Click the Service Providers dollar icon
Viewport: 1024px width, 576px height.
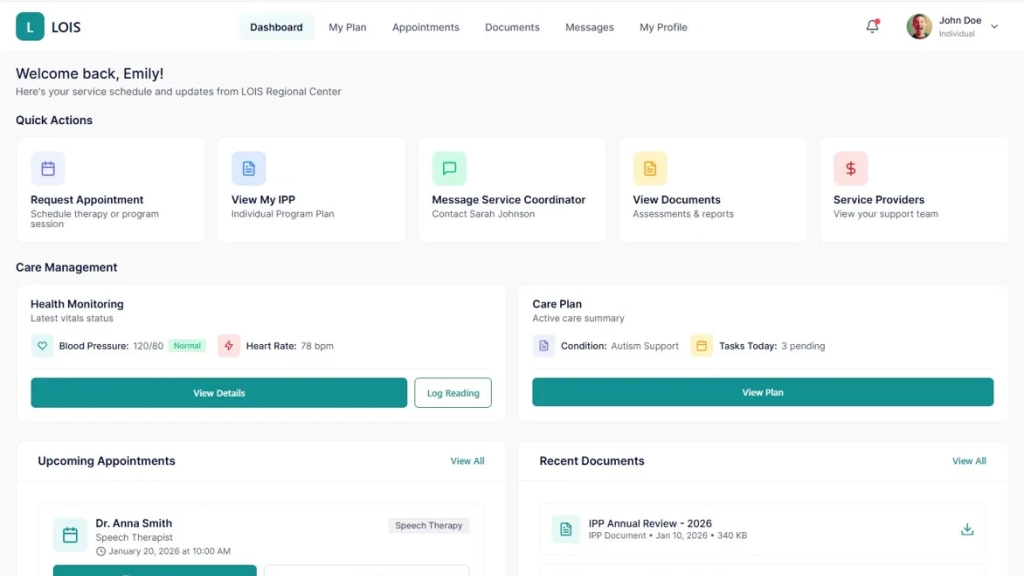pyautogui.click(x=850, y=168)
